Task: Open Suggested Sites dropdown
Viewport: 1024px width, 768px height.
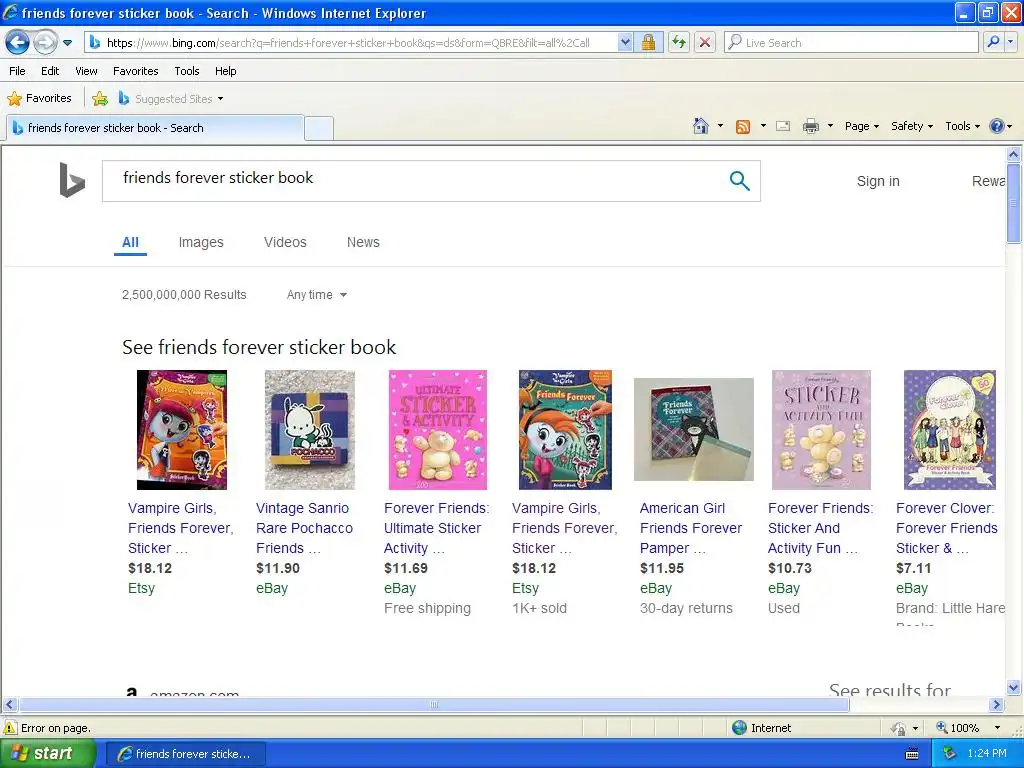Action: tap(171, 99)
